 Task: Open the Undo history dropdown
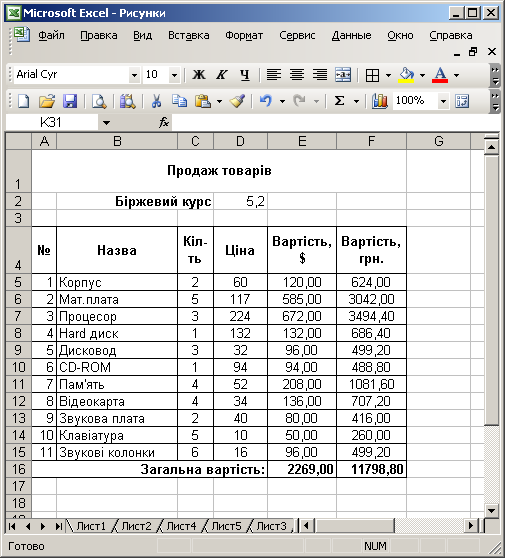tap(282, 101)
